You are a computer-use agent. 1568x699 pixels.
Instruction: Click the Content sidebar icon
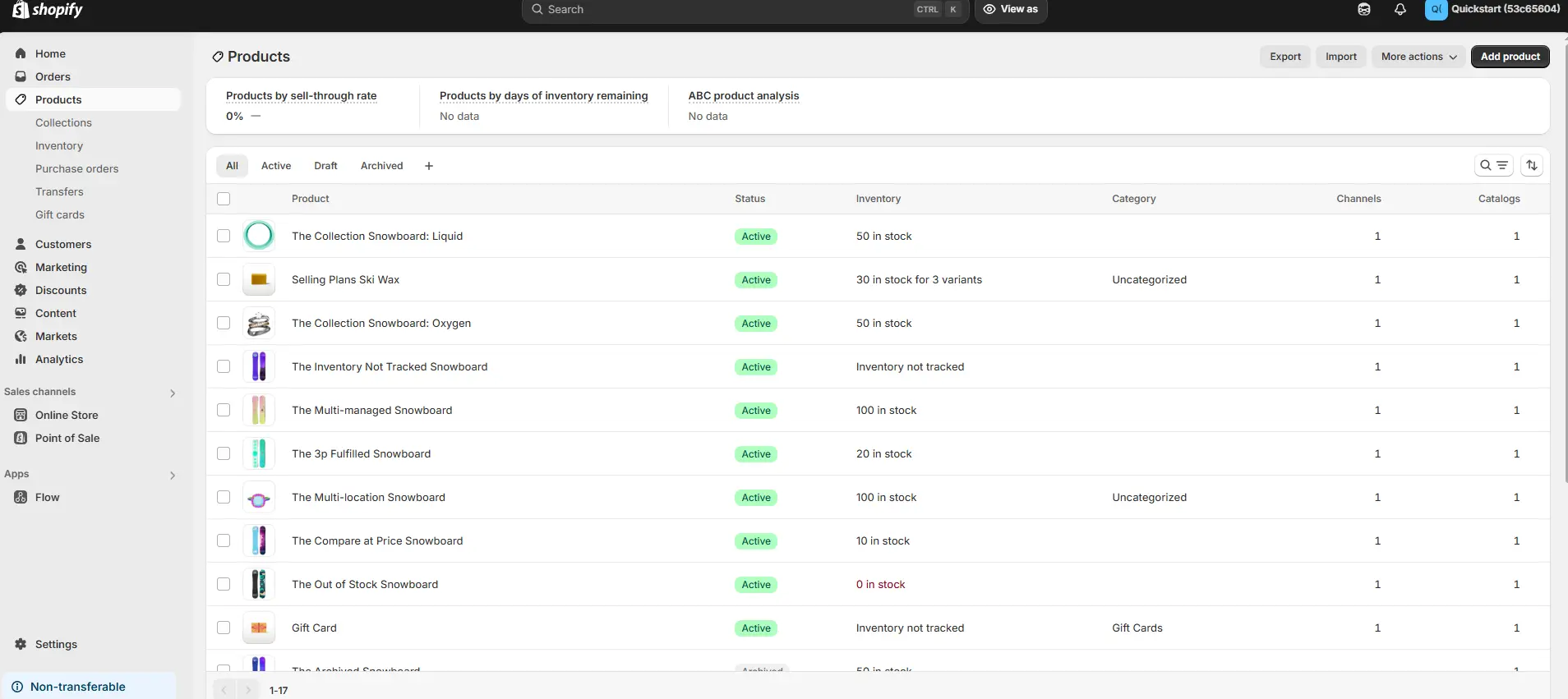point(21,313)
